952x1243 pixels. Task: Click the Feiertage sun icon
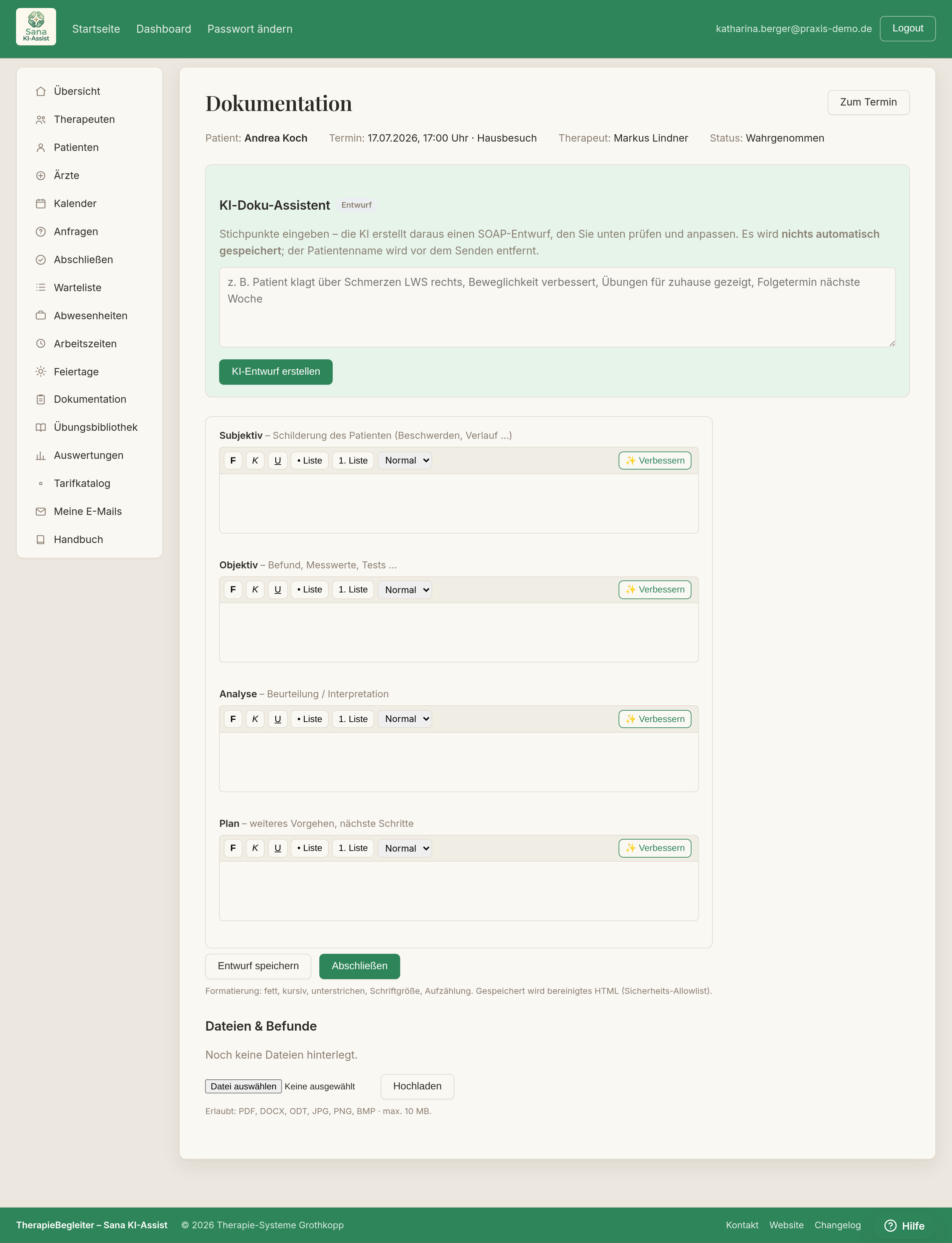[x=41, y=372]
